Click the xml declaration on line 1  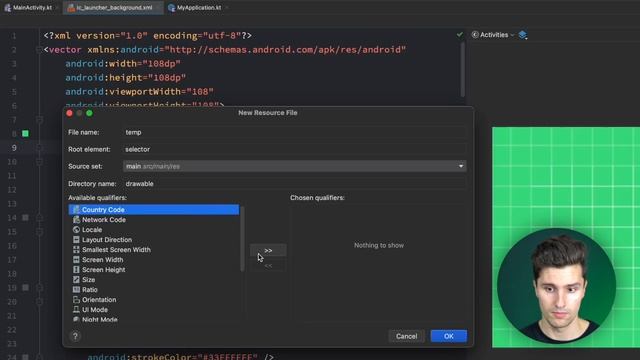(148, 36)
